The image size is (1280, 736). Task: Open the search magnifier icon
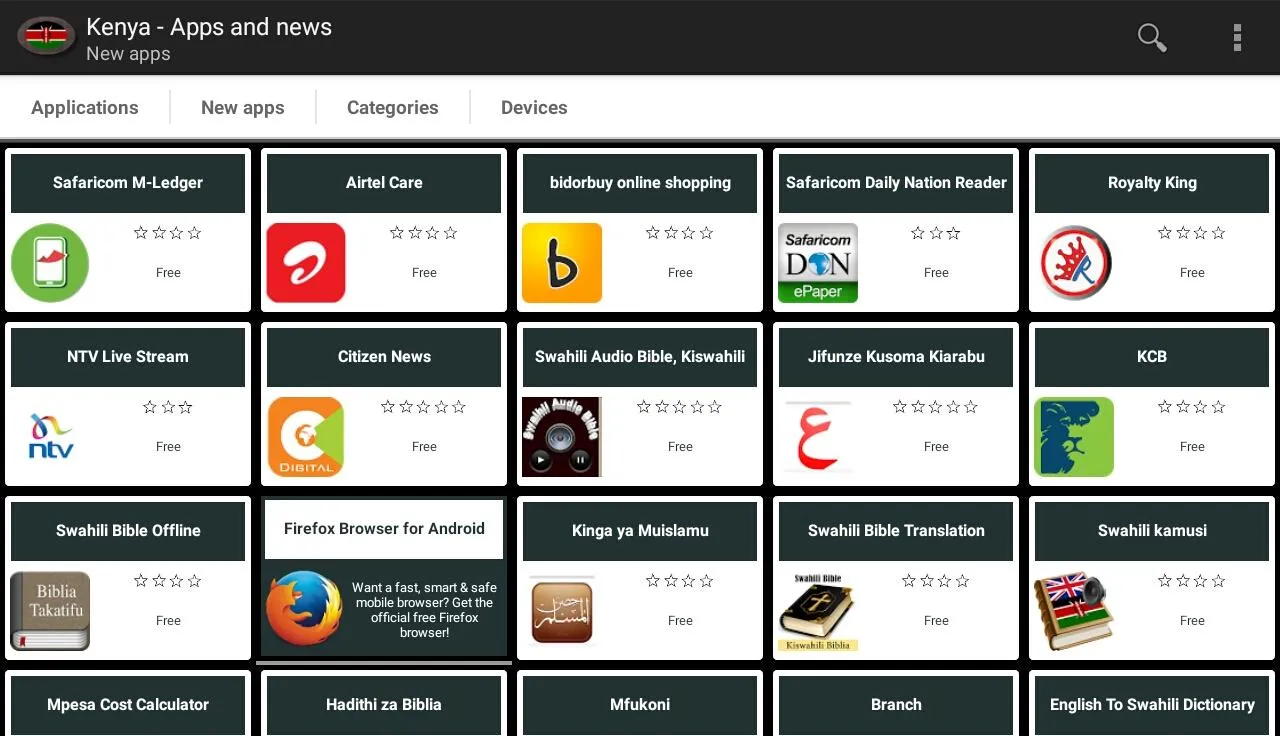point(1152,37)
